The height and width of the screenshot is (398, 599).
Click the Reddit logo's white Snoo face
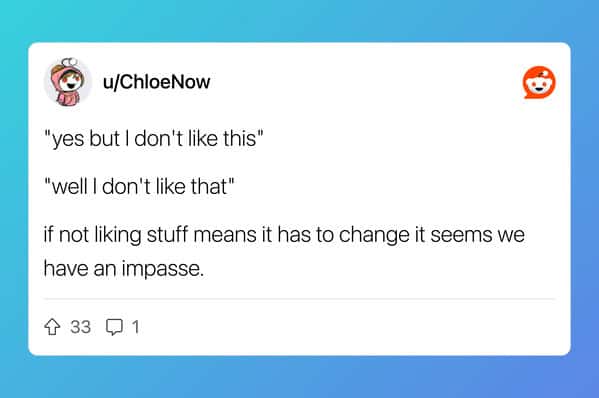coord(539,84)
